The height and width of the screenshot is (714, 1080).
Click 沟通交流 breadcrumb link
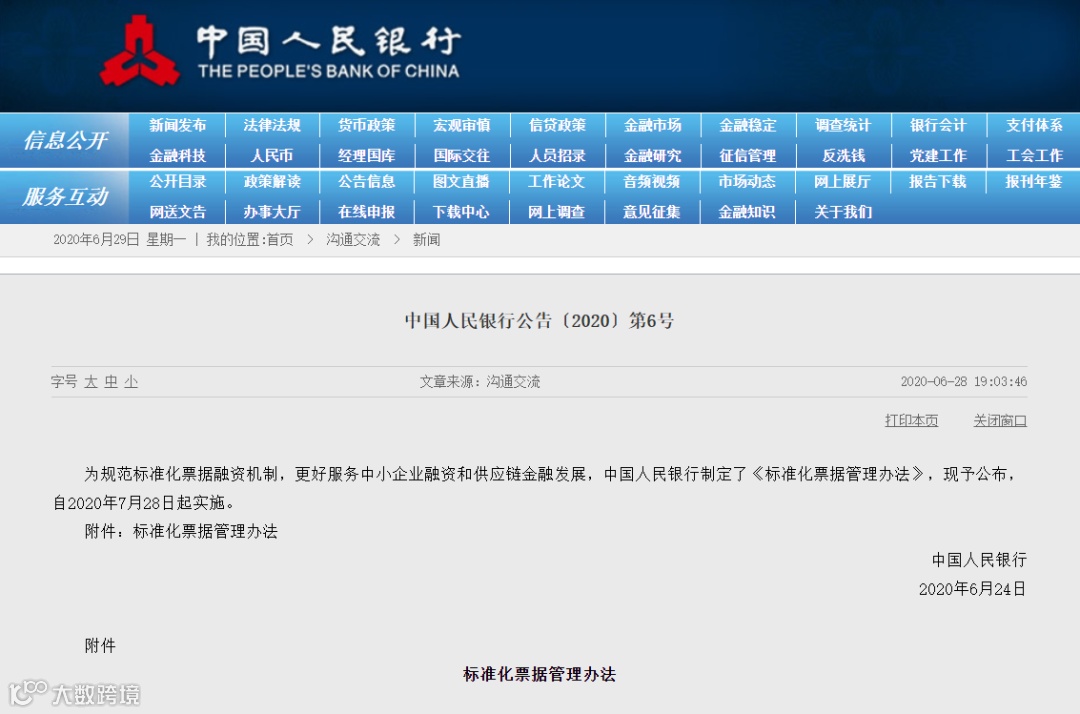click(353, 240)
